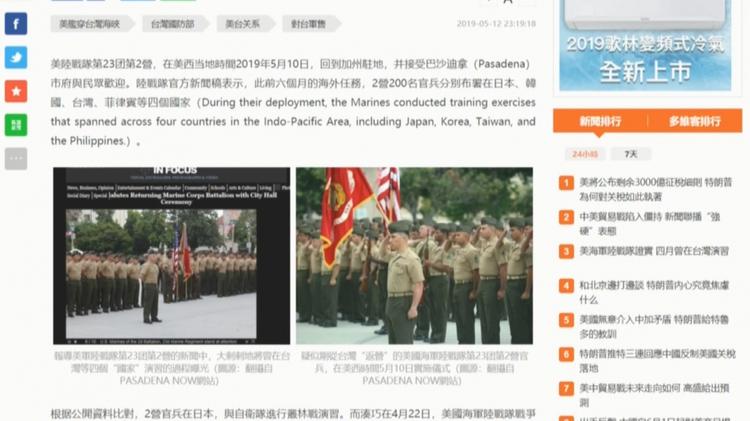This screenshot has width=750, height=421.
Task: Switch to the 多維客排行 tab
Action: (694, 121)
